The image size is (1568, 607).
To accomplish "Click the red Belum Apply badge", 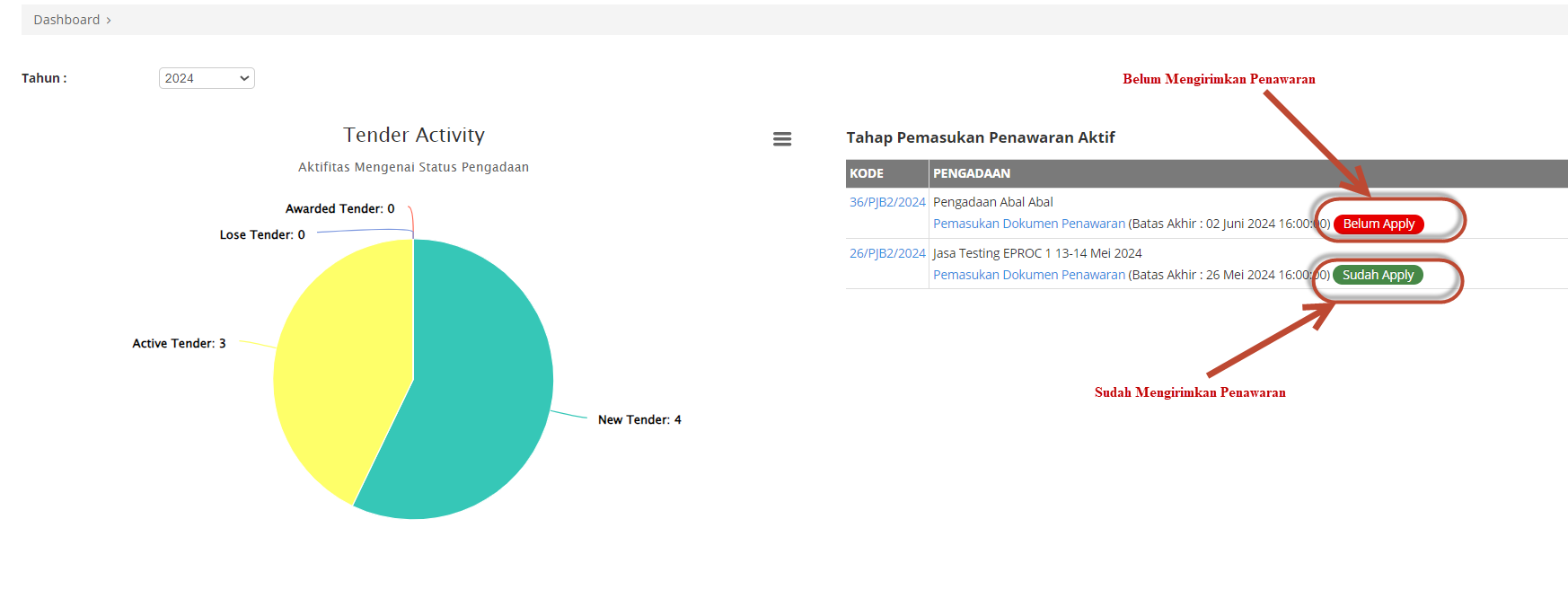I will 1379,224.
